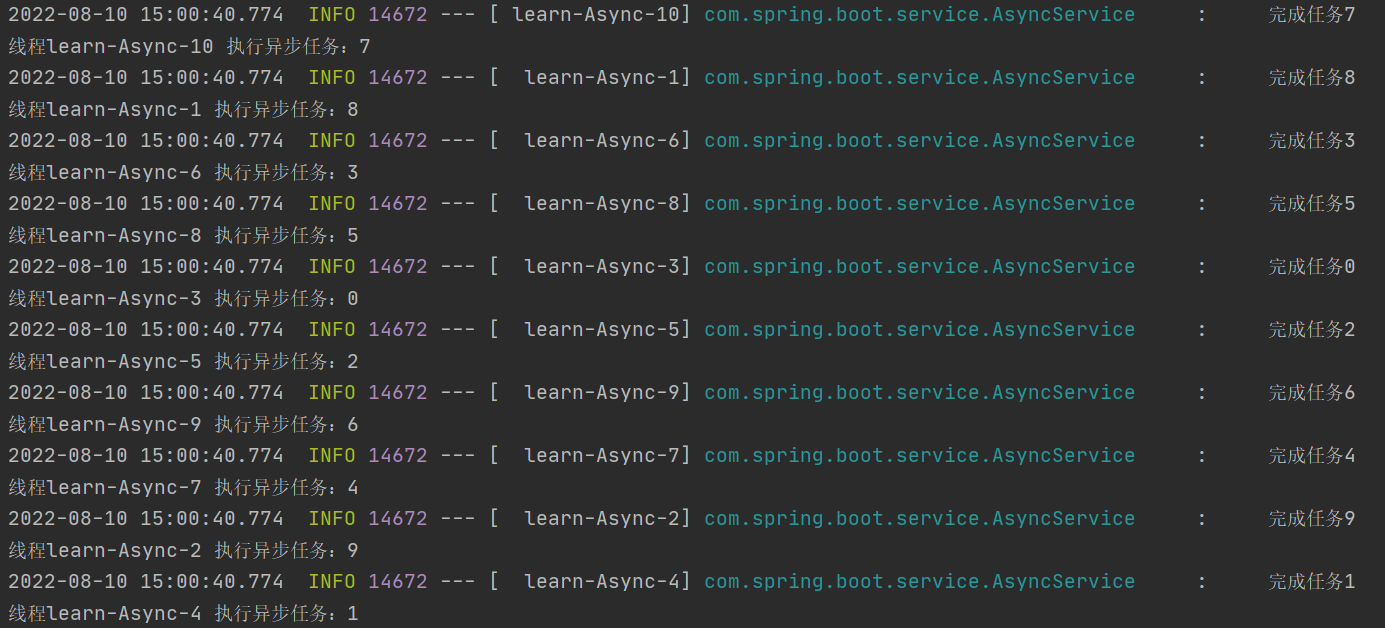Click the 完成任务6 message text
This screenshot has width=1385, height=628.
point(1311,393)
